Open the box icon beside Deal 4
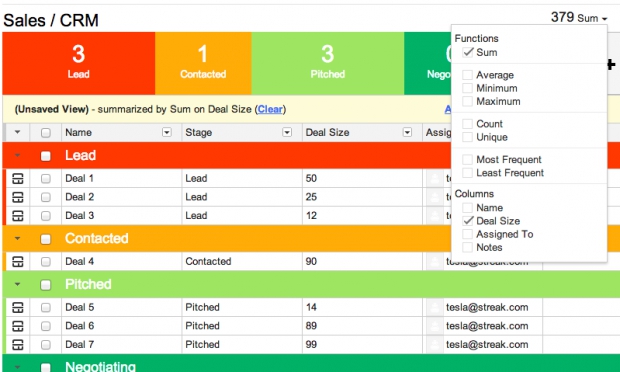 (18, 262)
